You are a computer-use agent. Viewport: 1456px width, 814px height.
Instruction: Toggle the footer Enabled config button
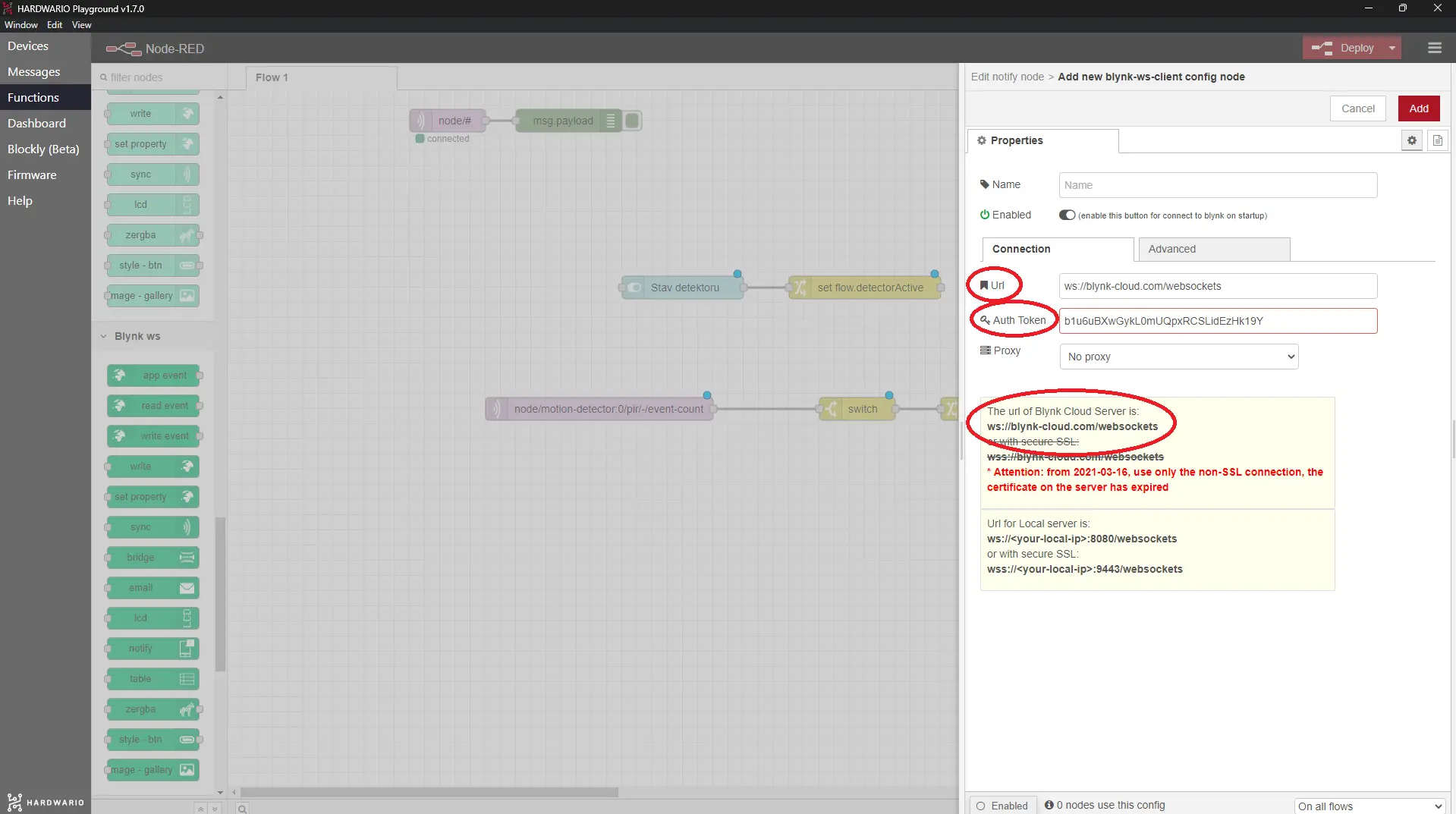coord(1002,806)
